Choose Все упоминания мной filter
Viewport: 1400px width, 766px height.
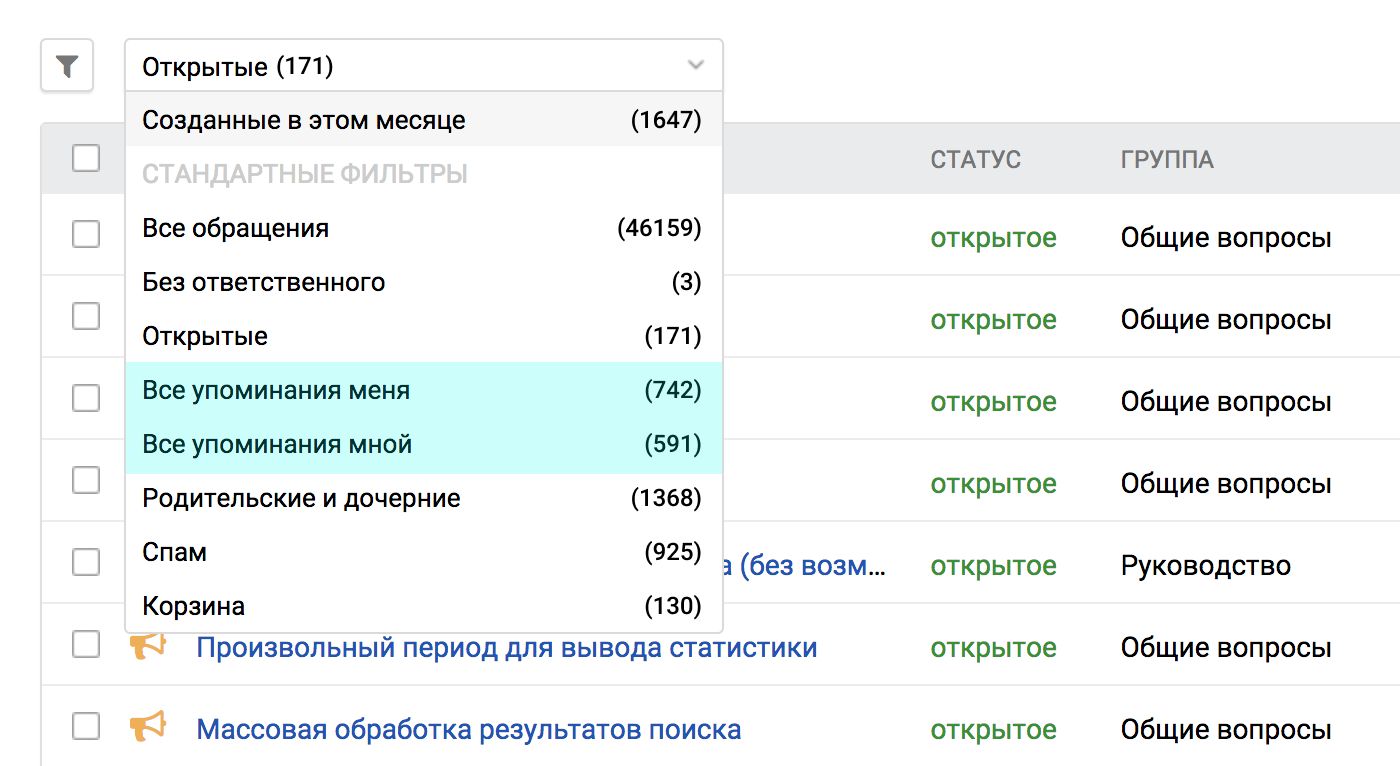pos(277,444)
